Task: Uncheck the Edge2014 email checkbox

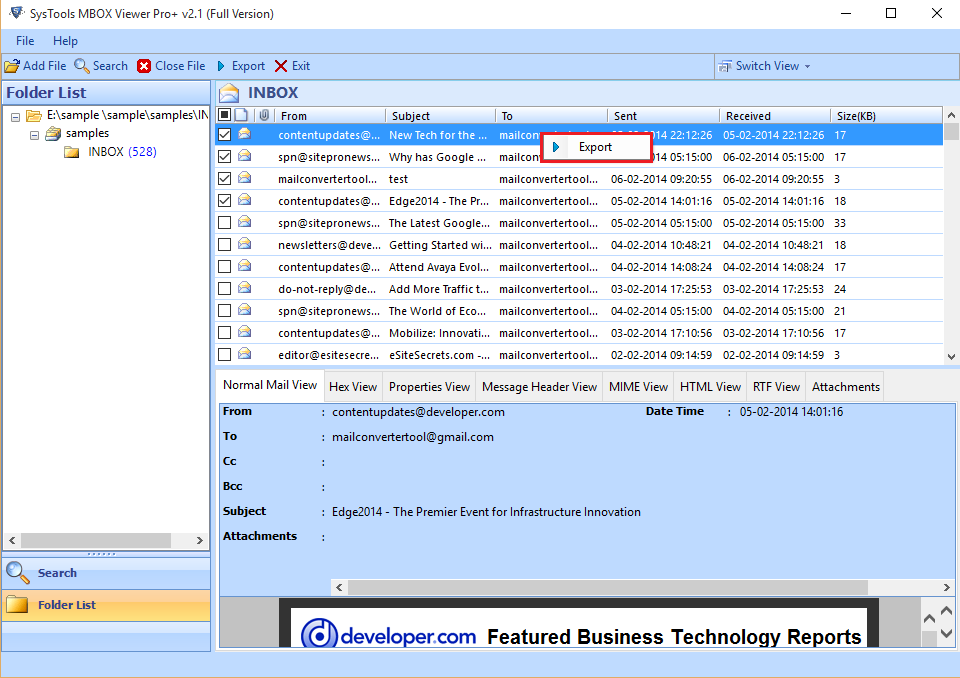Action: [225, 200]
